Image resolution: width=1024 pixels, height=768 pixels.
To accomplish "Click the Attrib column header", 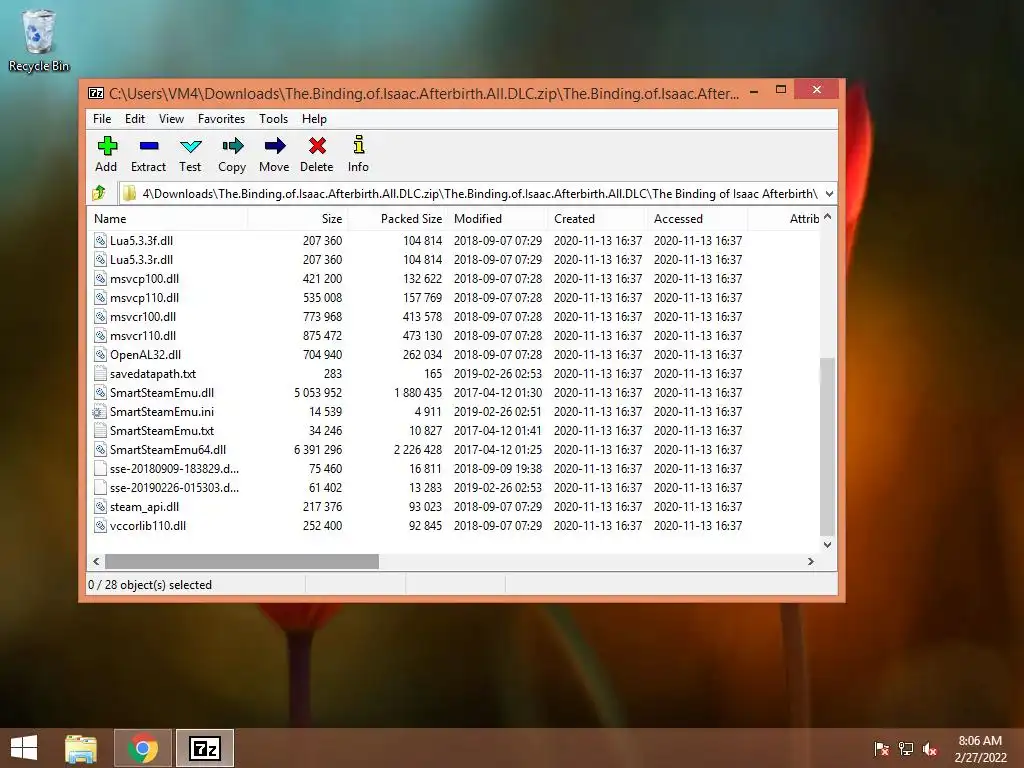I will pos(785,219).
